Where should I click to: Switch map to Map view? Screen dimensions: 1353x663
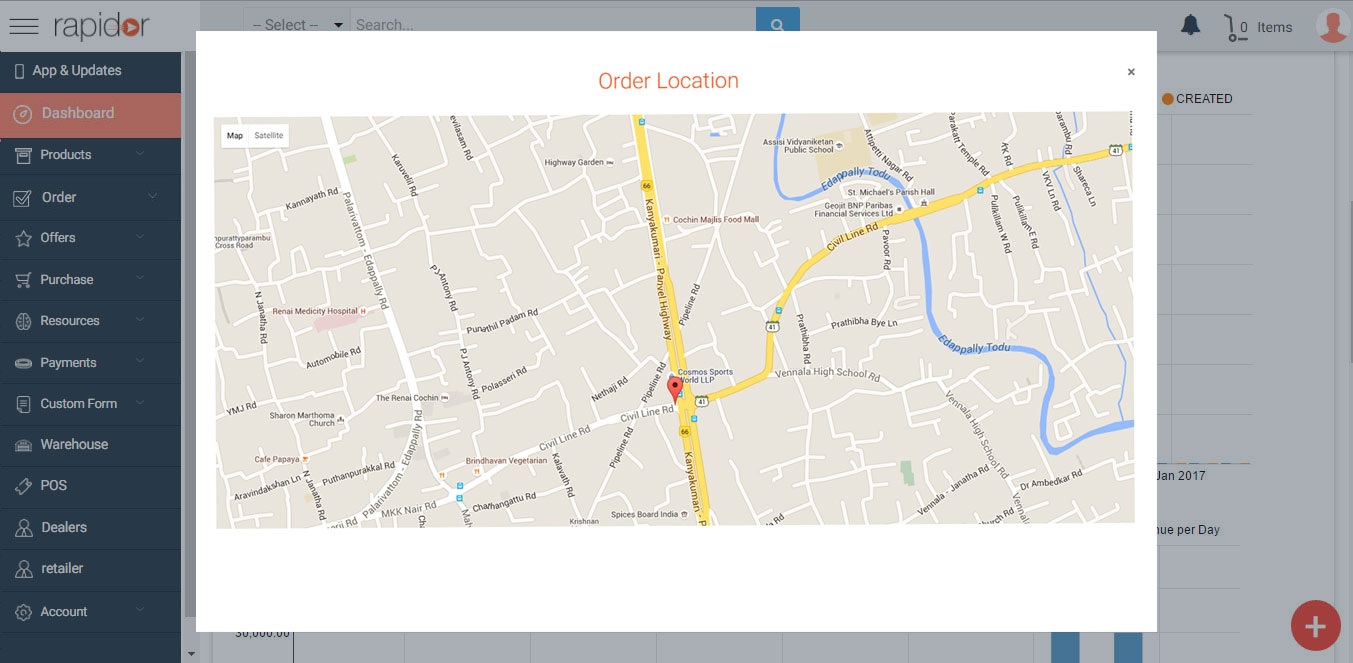[235, 136]
